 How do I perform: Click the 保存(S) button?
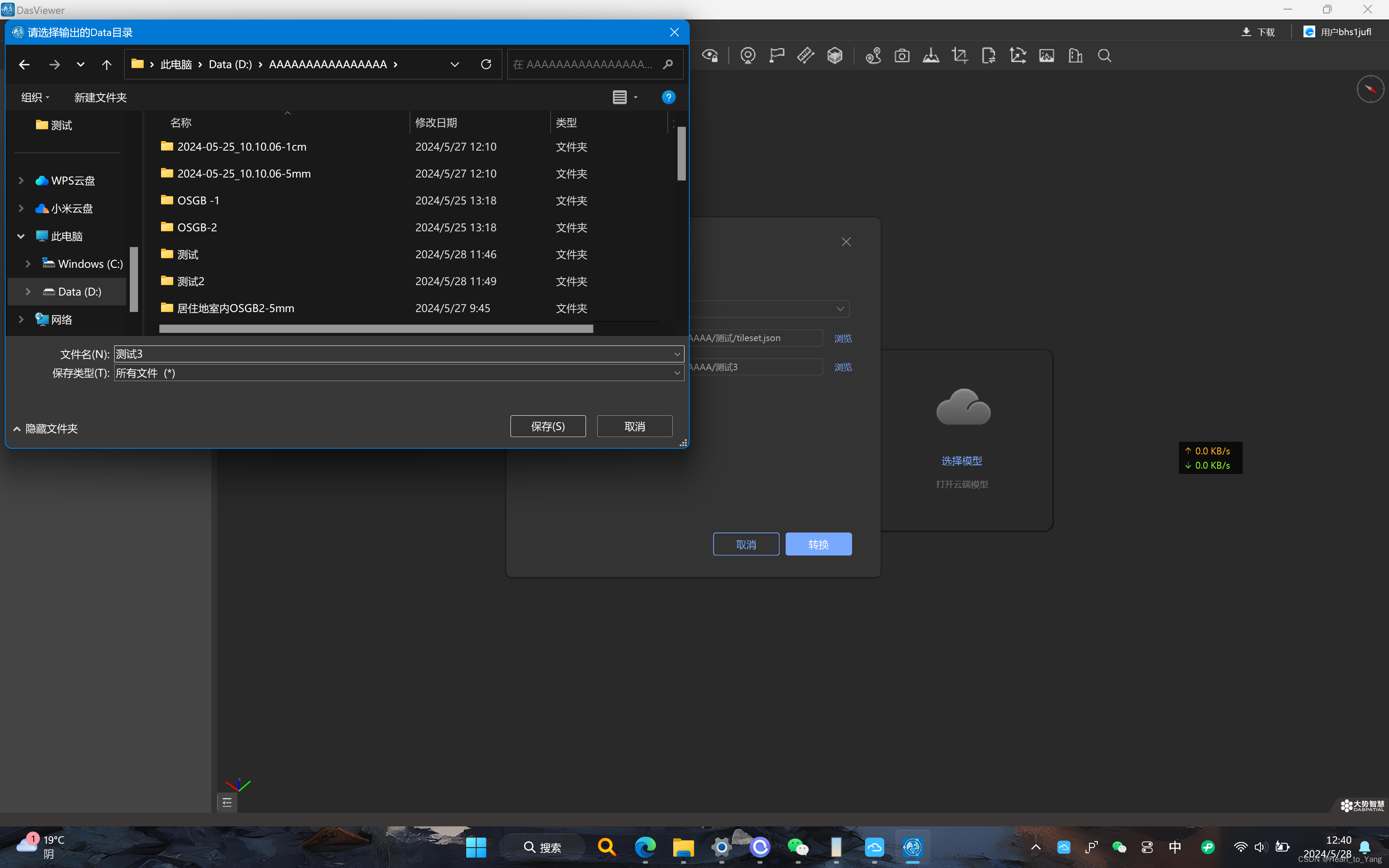coord(547,426)
